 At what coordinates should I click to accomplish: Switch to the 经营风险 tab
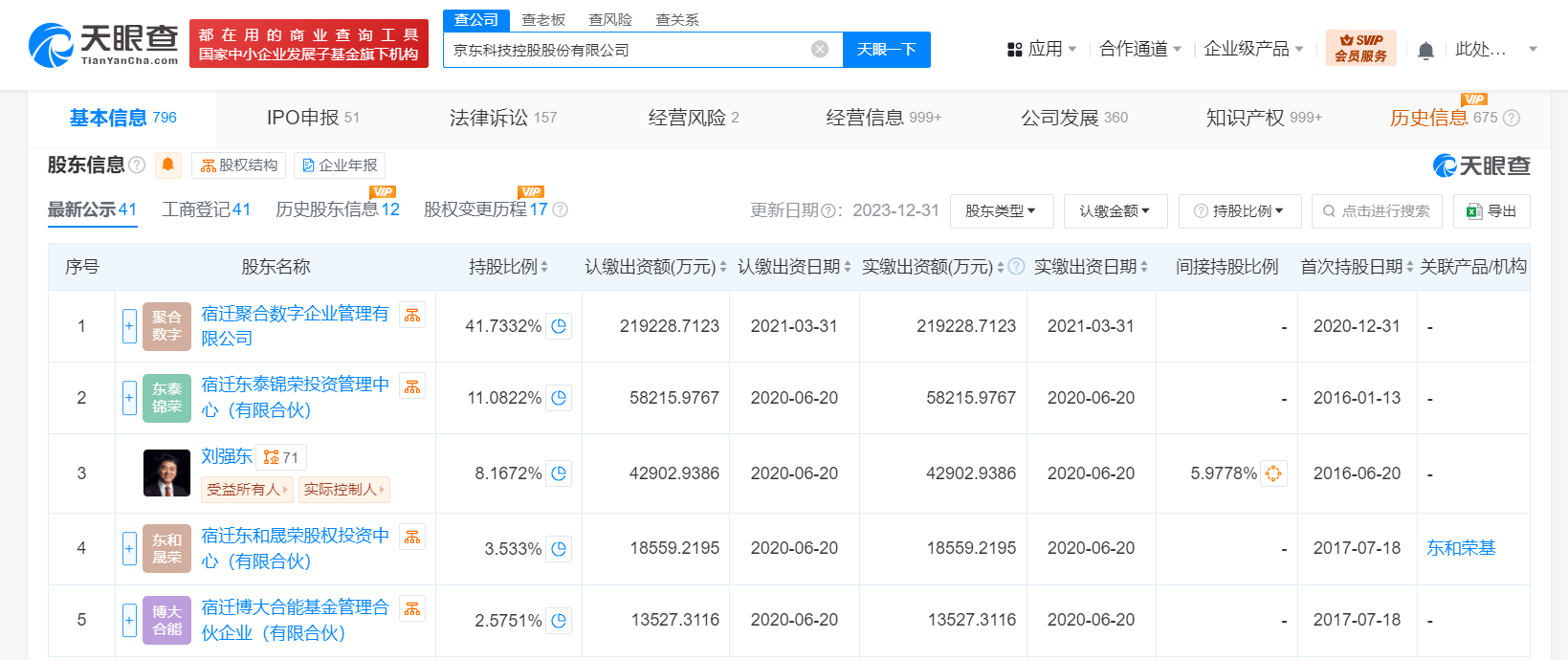(x=694, y=118)
